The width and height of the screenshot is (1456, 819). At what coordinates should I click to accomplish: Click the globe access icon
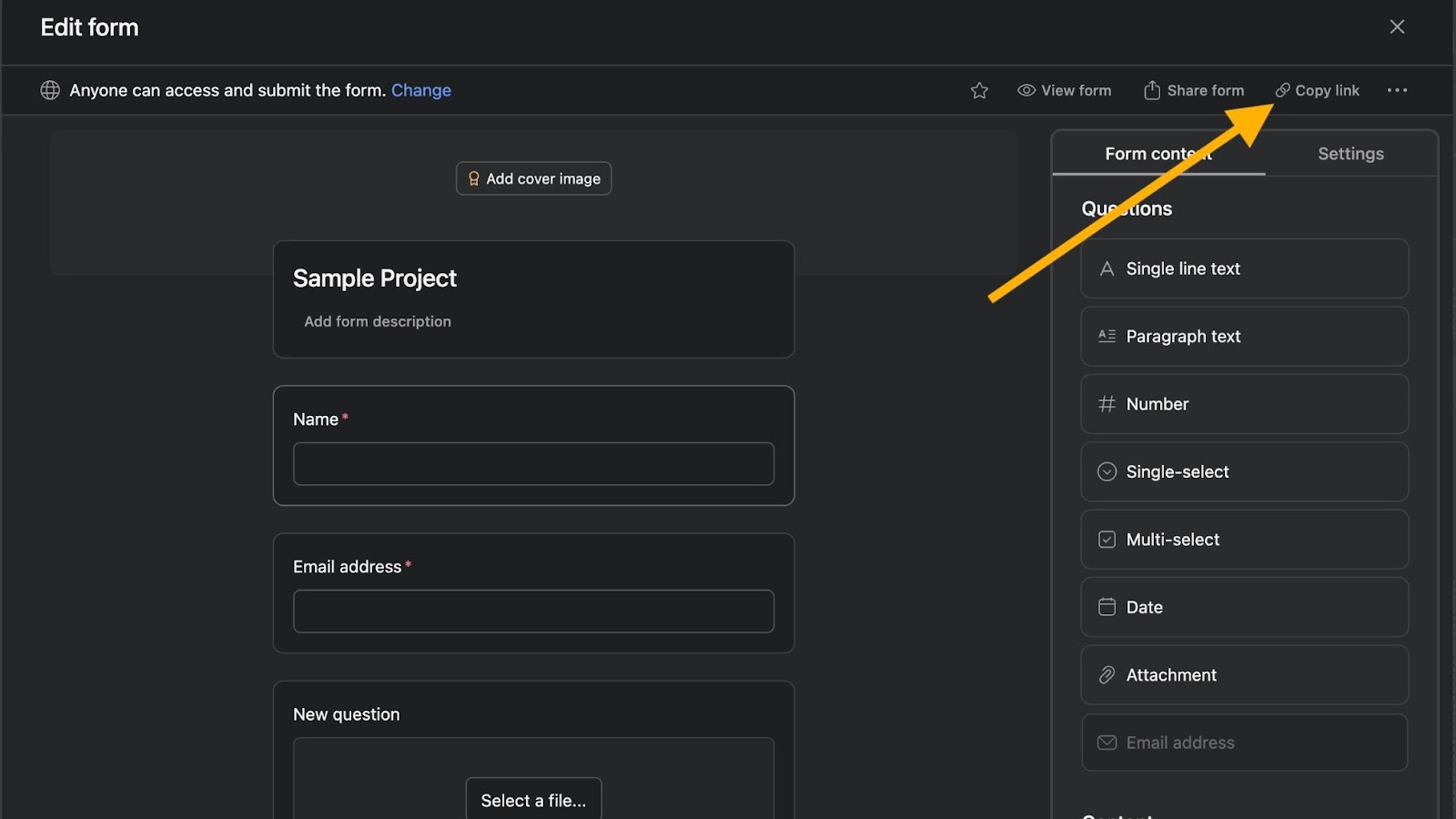point(50,90)
